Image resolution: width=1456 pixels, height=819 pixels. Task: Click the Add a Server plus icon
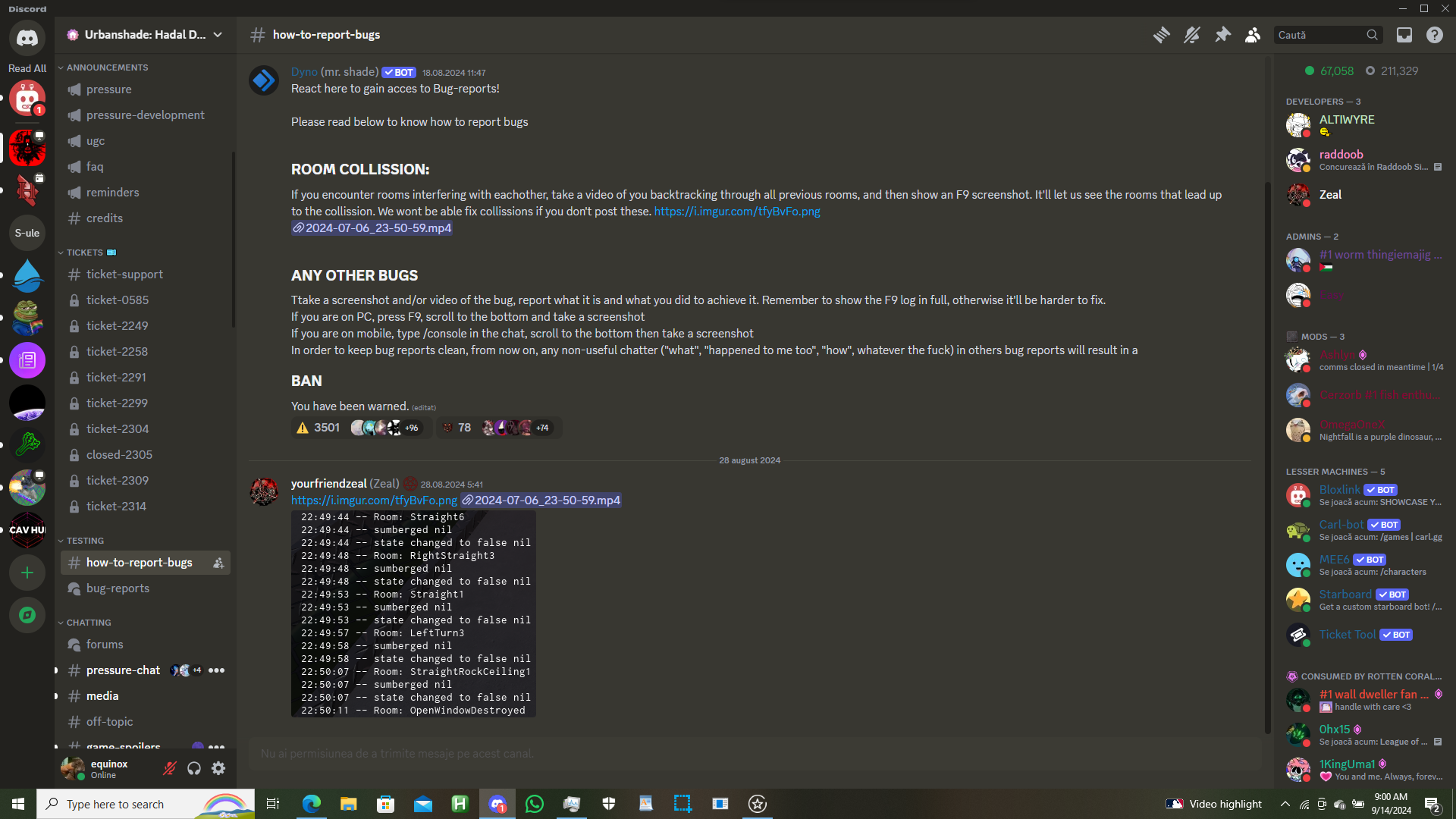click(27, 573)
